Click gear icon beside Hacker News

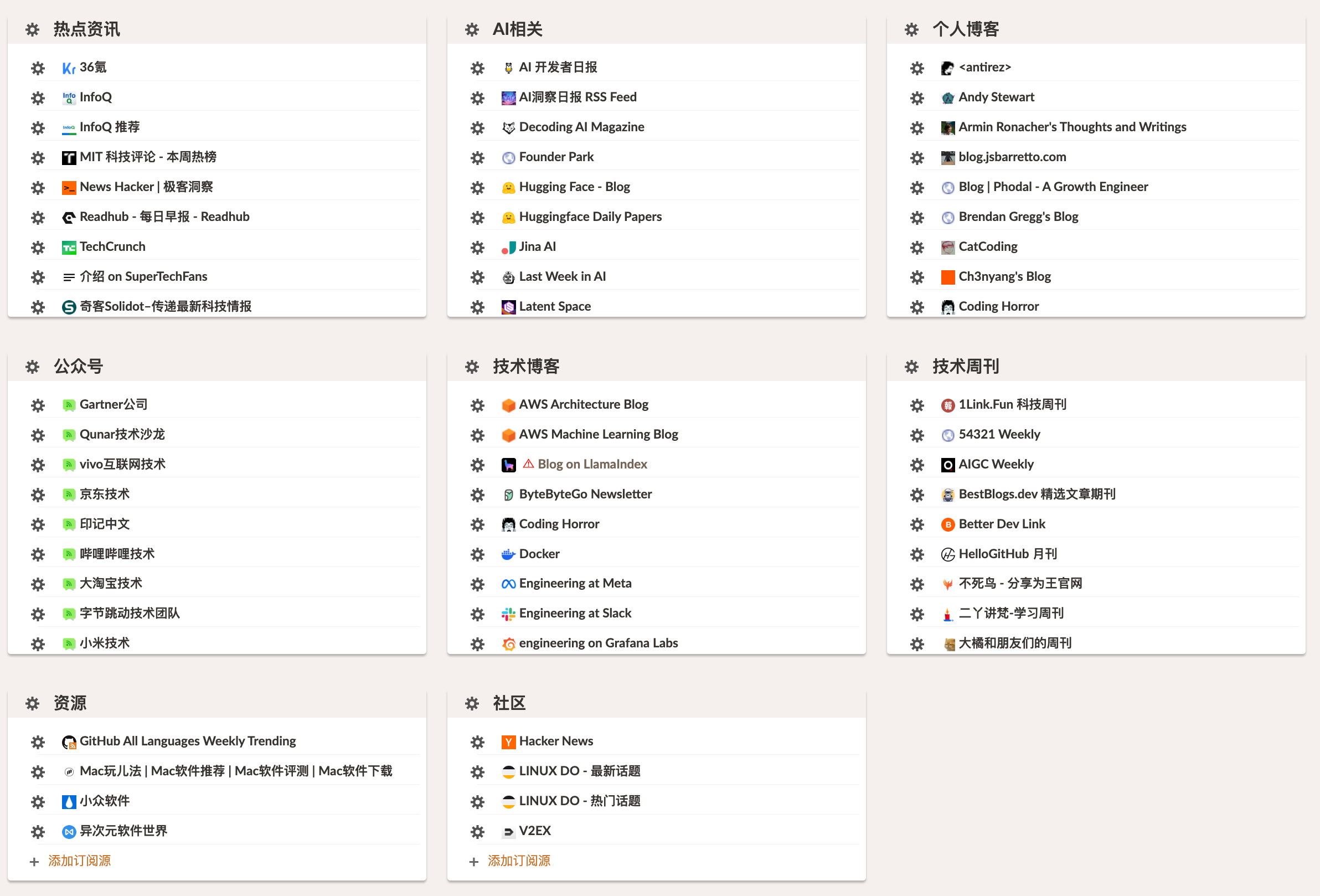click(x=477, y=742)
